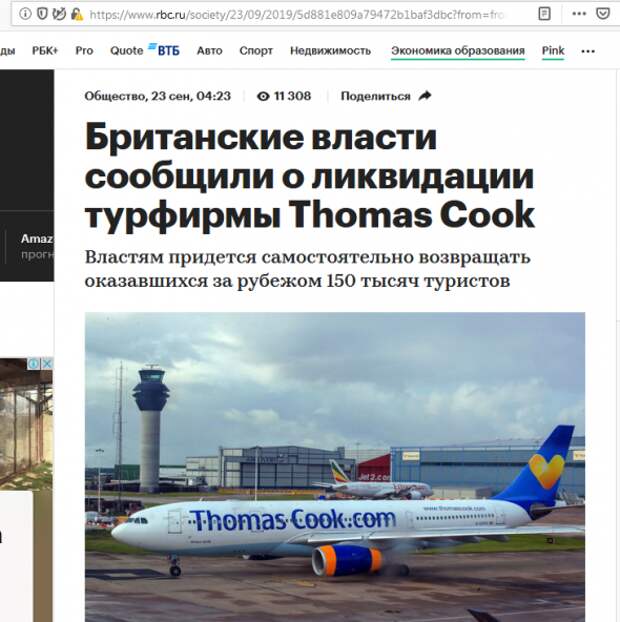Open Недвижимость section
Screen dimensions: 620x622
pos(330,51)
